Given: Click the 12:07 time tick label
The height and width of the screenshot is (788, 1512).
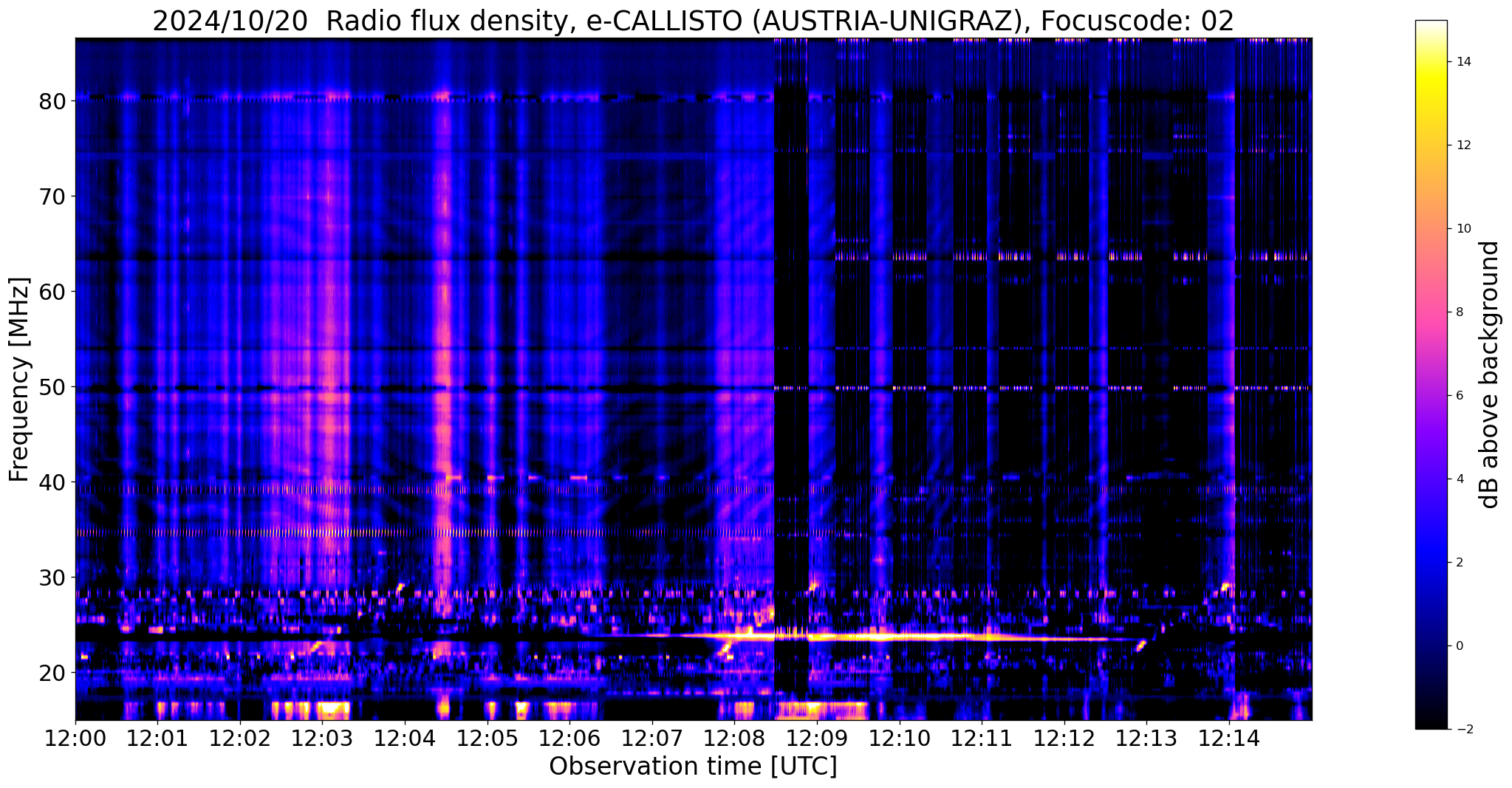Looking at the screenshot, I should click(652, 739).
